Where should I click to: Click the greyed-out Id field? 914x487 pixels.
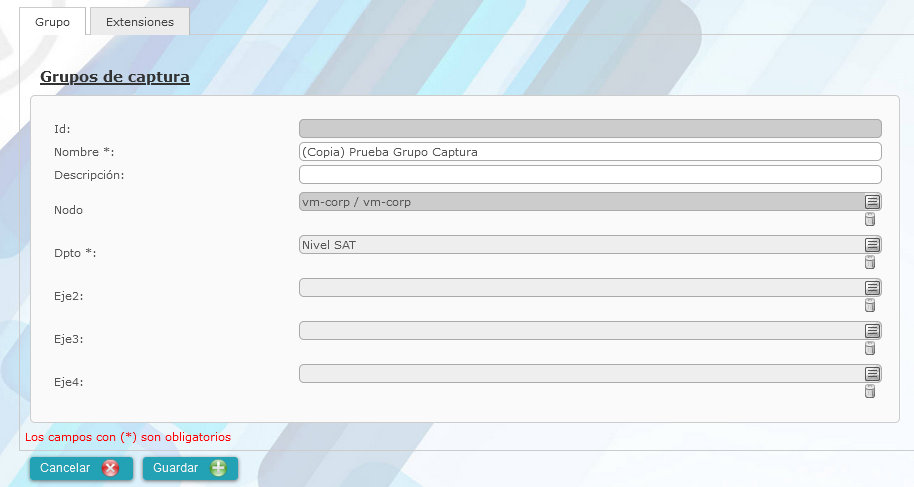pyautogui.click(x=590, y=129)
